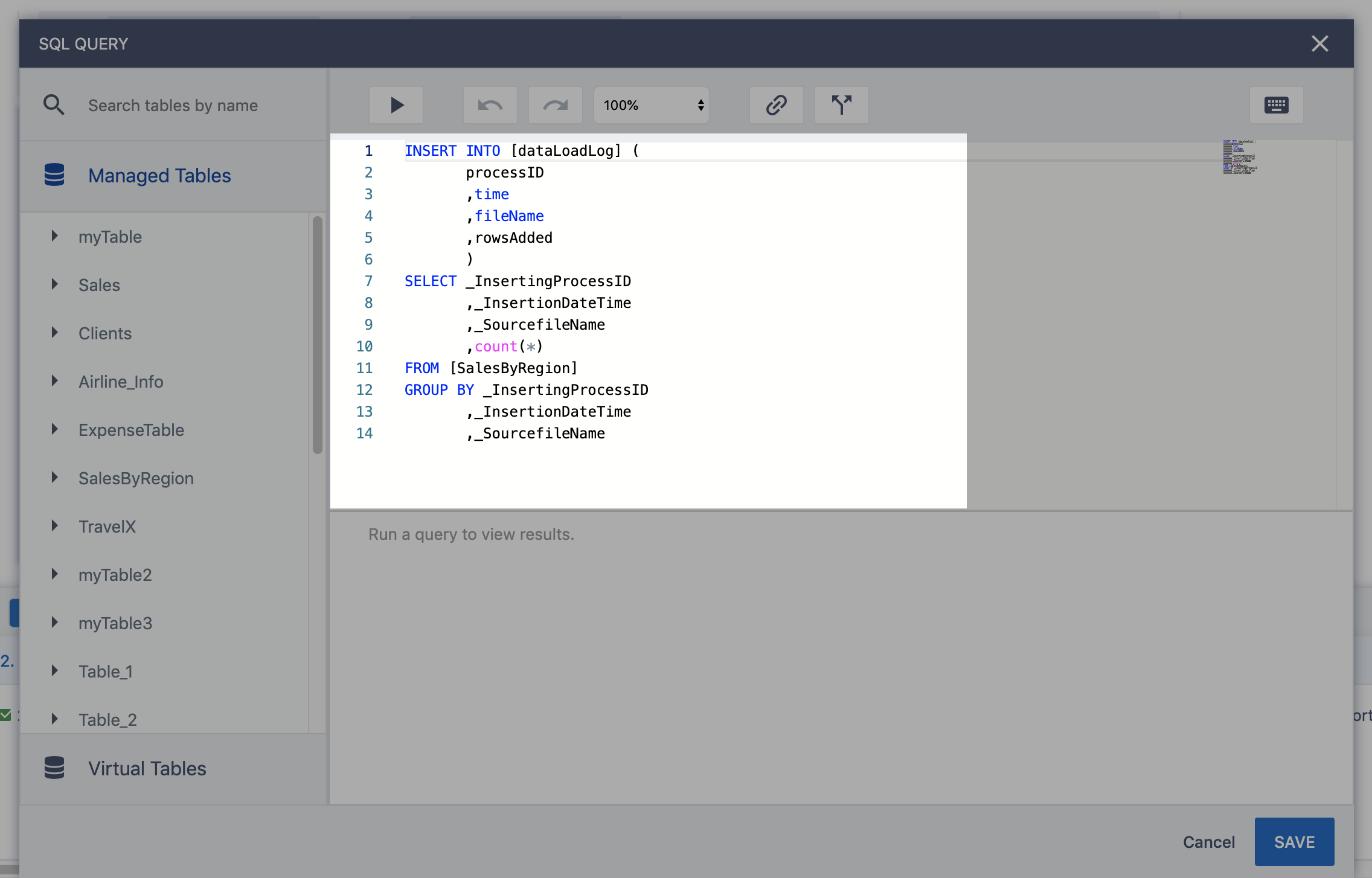Expand the myTable tree node
The image size is (1372, 878).
(x=55, y=236)
